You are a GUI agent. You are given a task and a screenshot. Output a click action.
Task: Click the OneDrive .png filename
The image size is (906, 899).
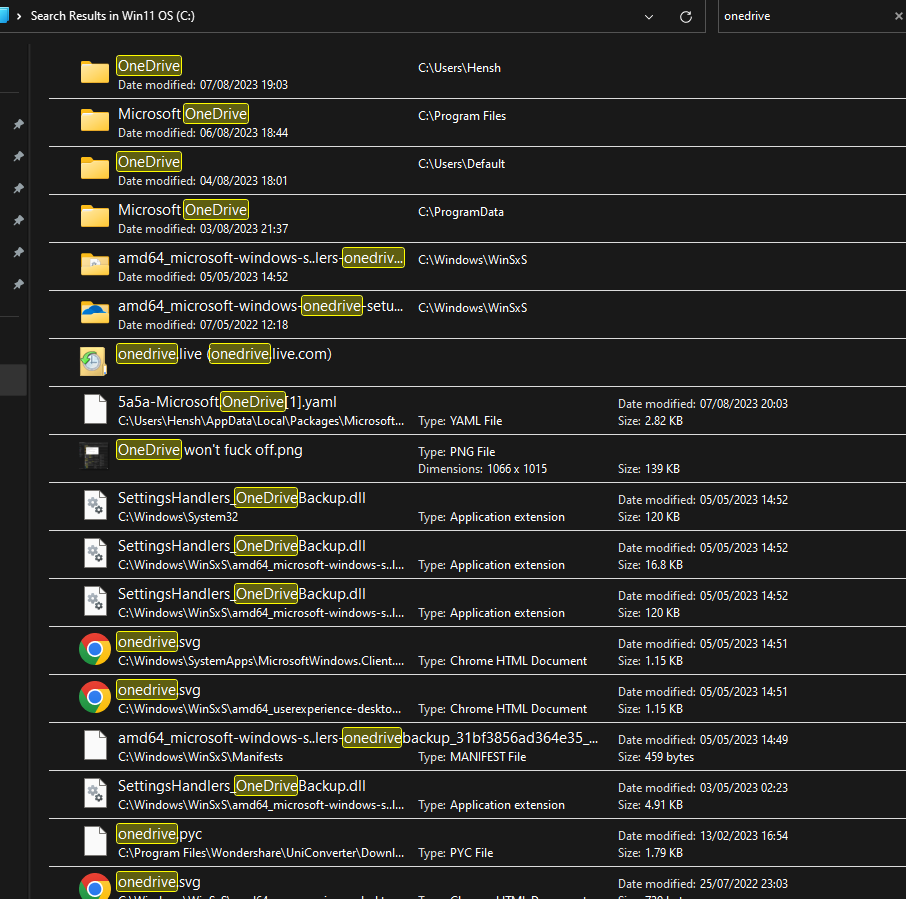pos(210,450)
